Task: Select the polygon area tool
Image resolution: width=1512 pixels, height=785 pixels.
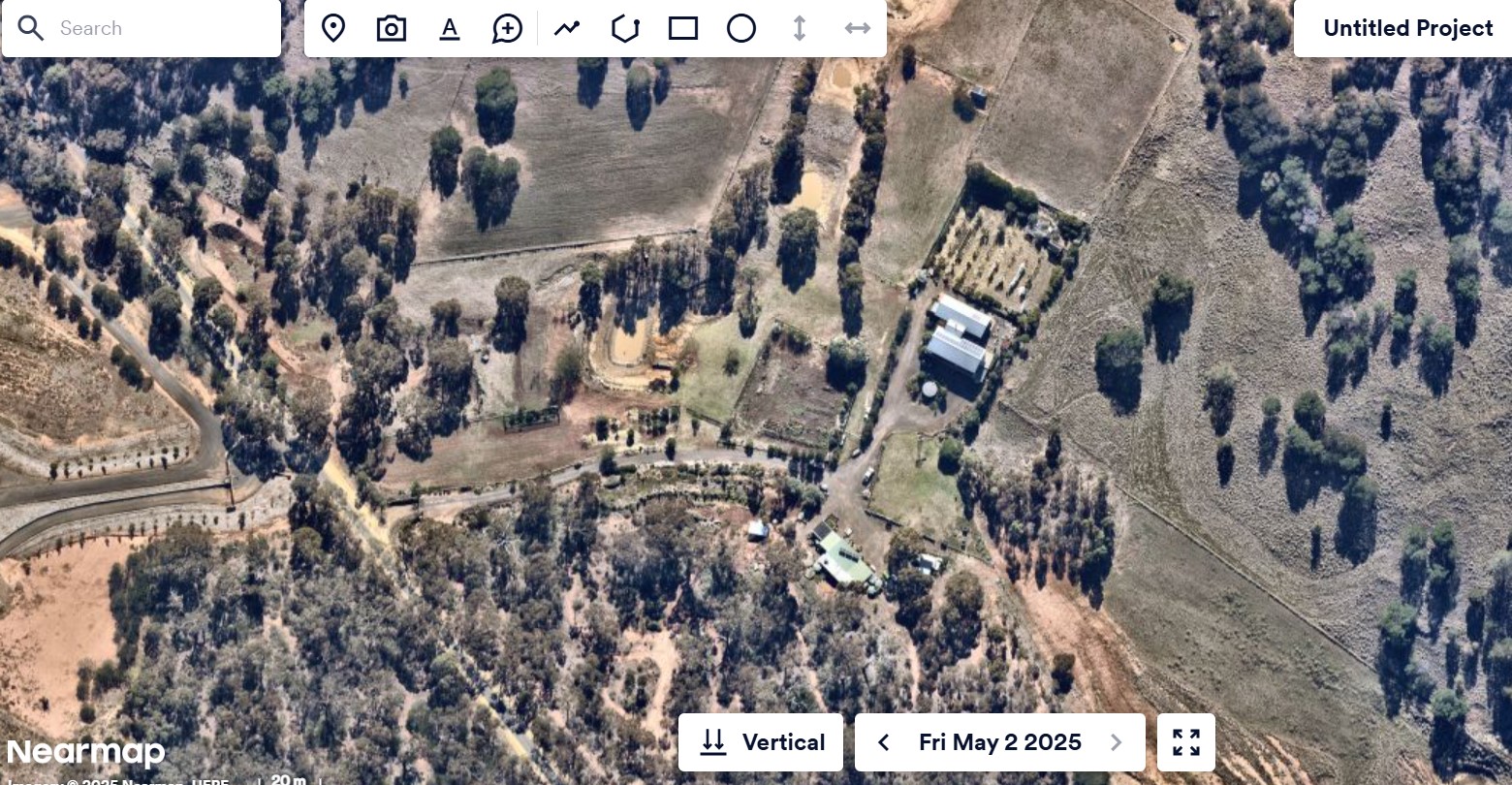Action: click(x=625, y=28)
